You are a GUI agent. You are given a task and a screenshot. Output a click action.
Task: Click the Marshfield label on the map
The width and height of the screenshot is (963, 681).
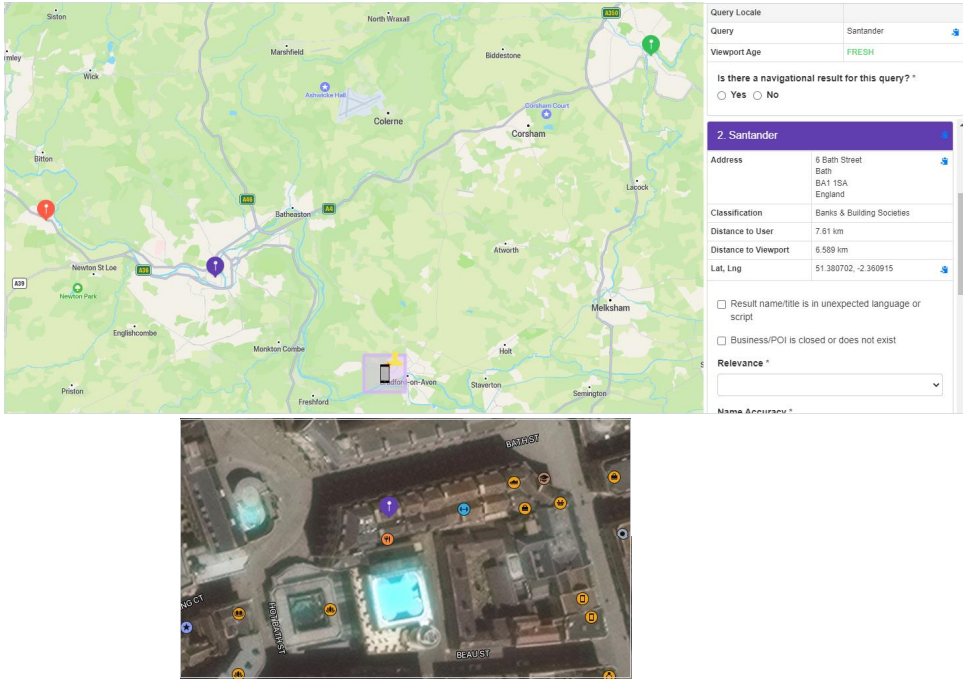tap(287, 52)
